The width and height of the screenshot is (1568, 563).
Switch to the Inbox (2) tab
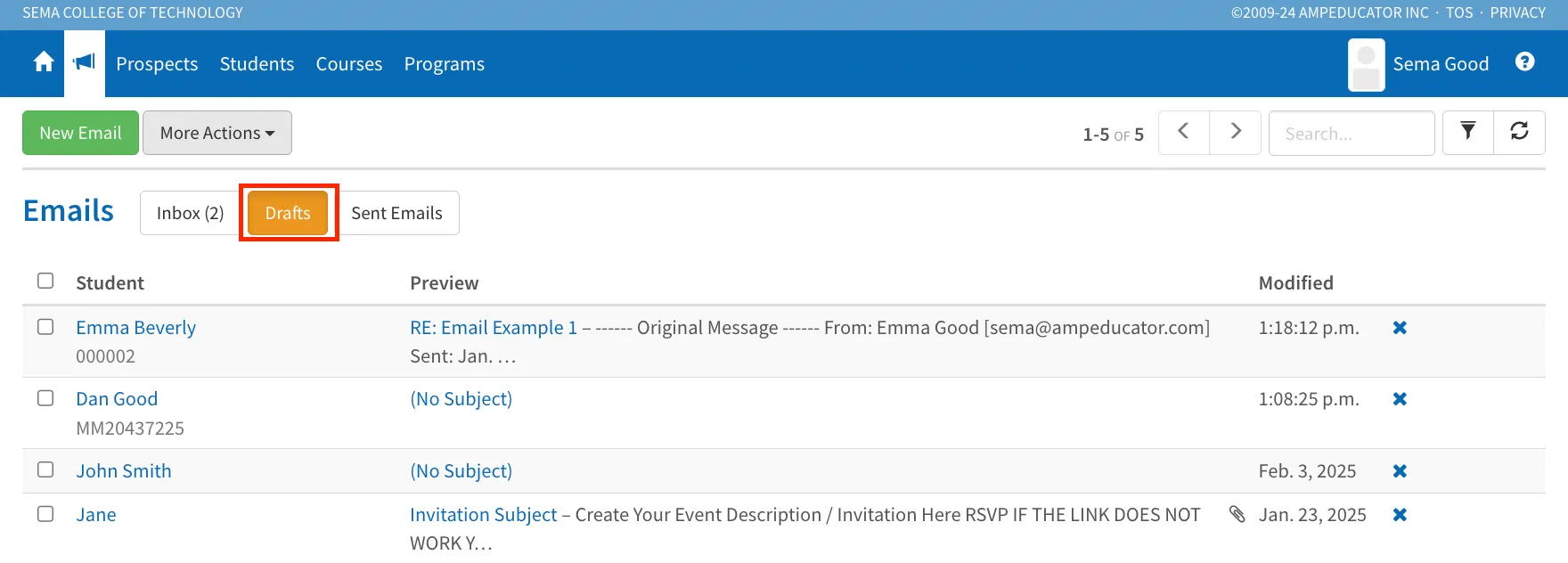tap(191, 213)
